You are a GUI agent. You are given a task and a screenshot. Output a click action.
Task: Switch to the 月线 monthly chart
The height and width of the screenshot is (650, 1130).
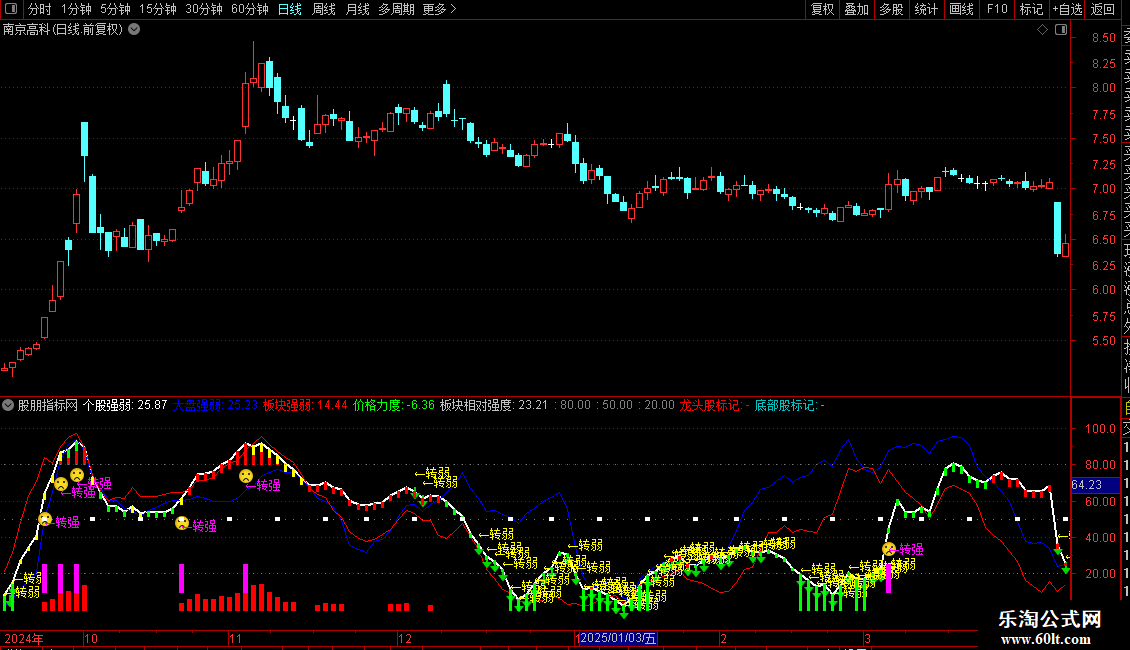357,9
